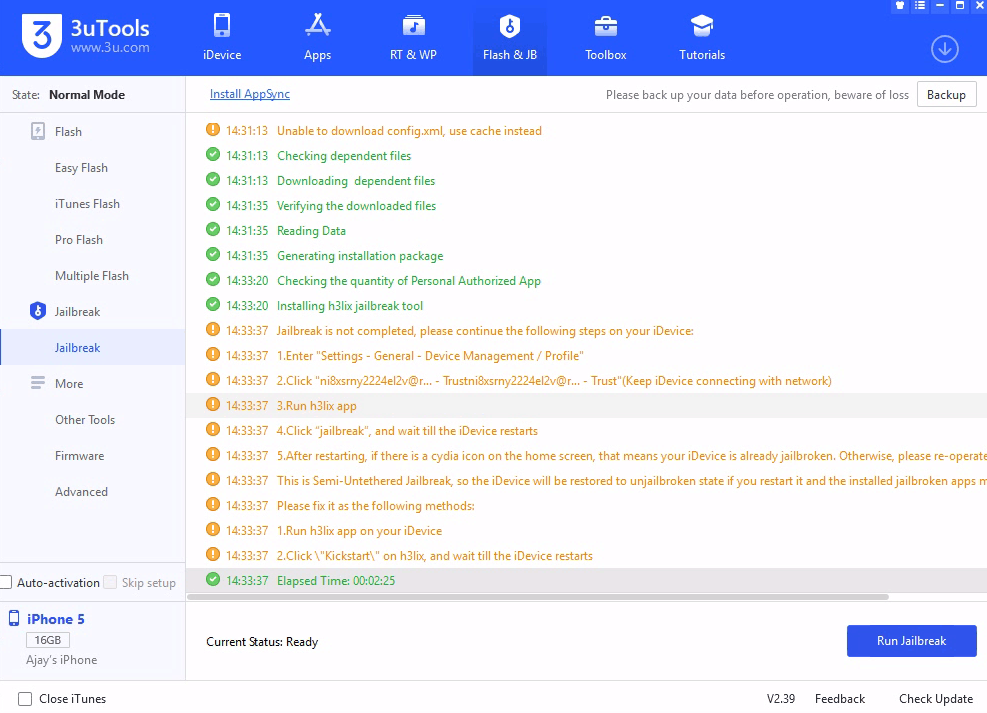The width and height of the screenshot is (987, 713).
Task: Enable the Auto-activation checkbox
Action: 6,582
